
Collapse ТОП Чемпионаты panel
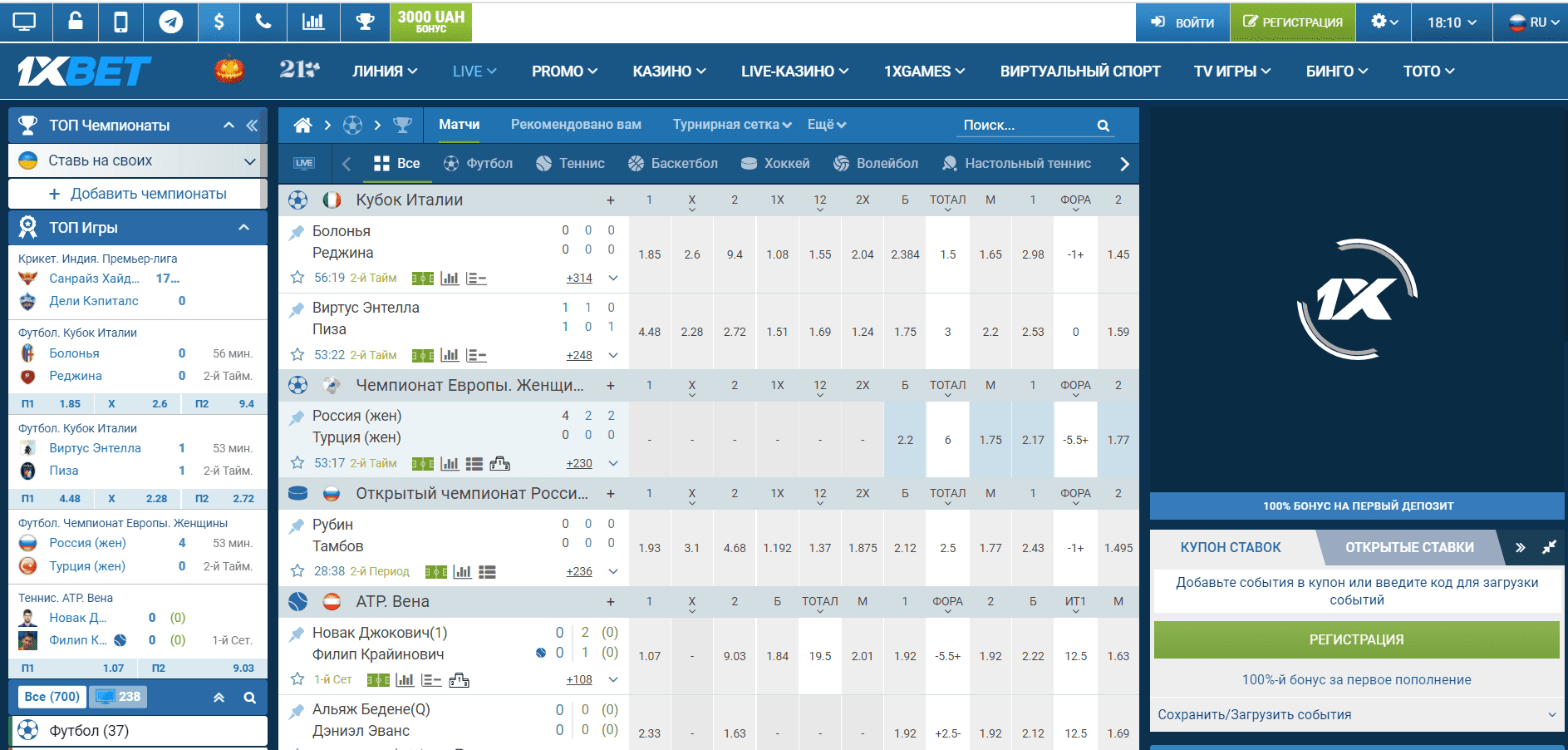(229, 126)
